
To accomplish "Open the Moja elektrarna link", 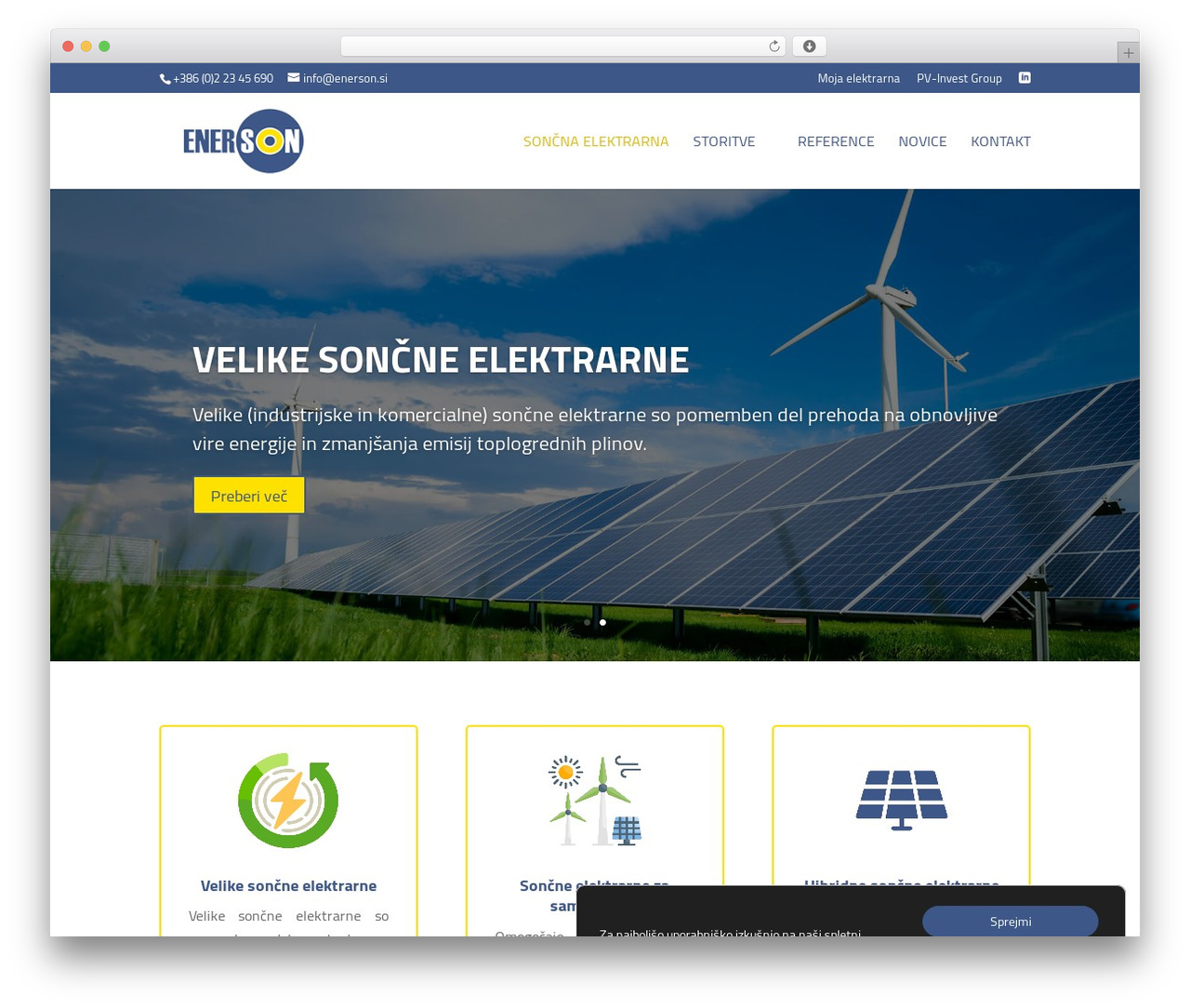I will tap(859, 78).
